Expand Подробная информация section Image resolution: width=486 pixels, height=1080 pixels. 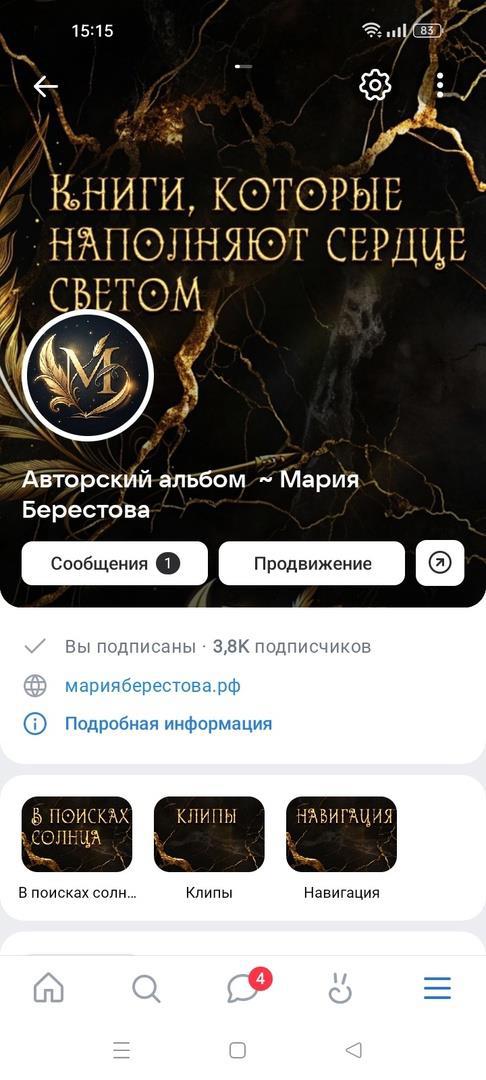click(169, 723)
